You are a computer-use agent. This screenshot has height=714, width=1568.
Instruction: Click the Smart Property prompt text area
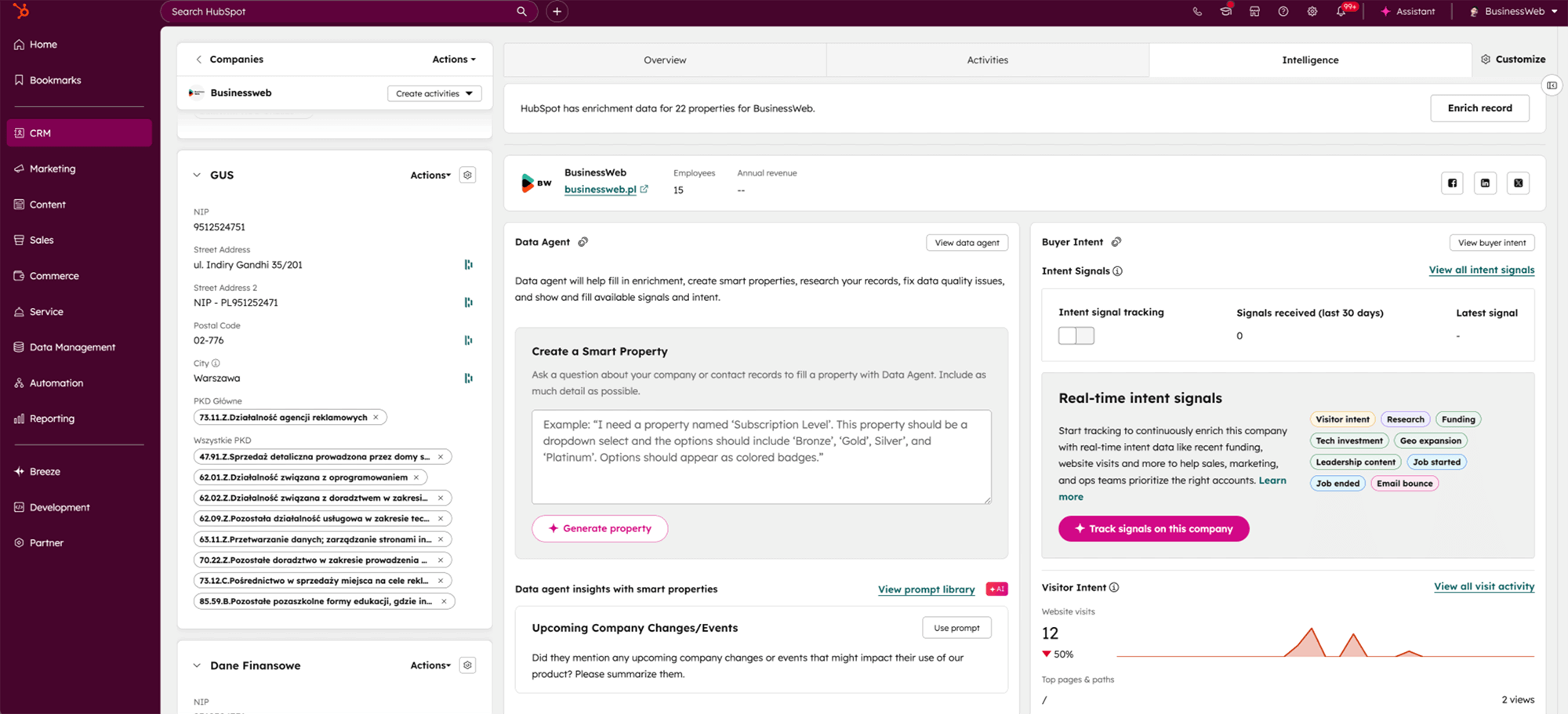[760, 457]
